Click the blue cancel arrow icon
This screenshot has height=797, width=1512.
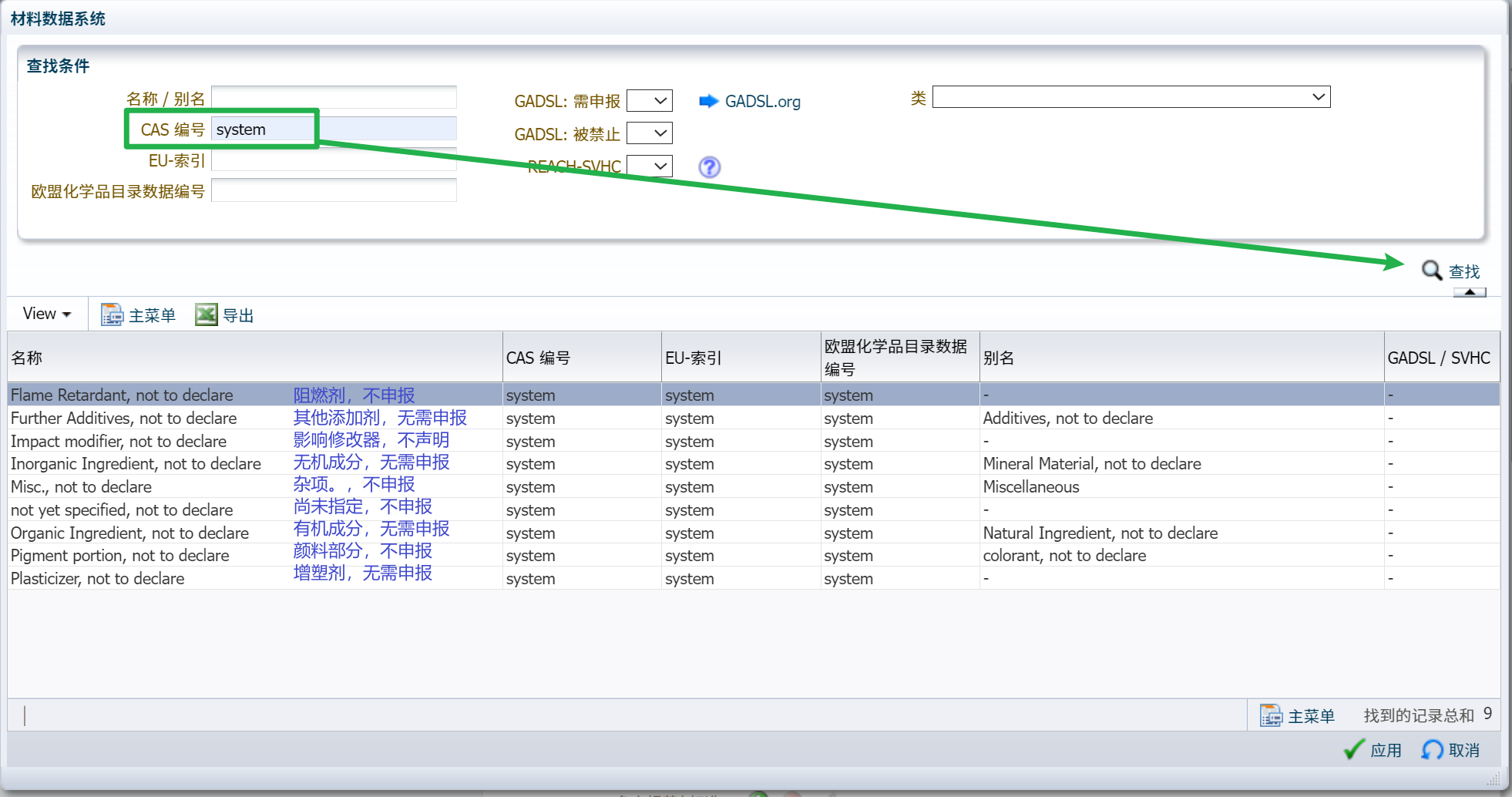(x=1432, y=749)
